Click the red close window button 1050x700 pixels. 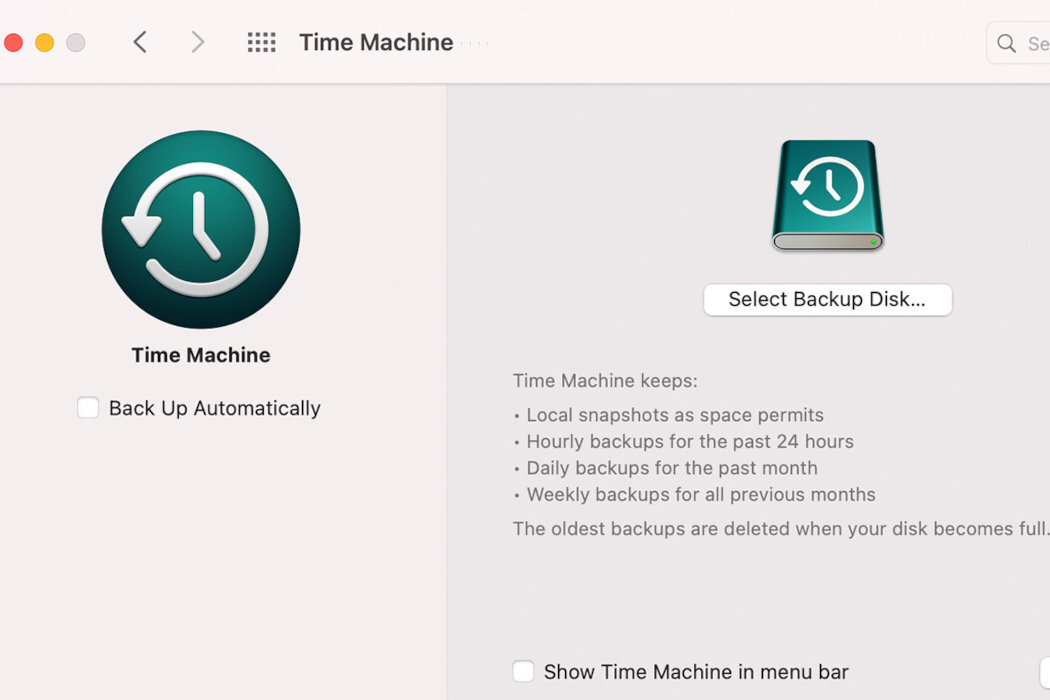coord(13,43)
